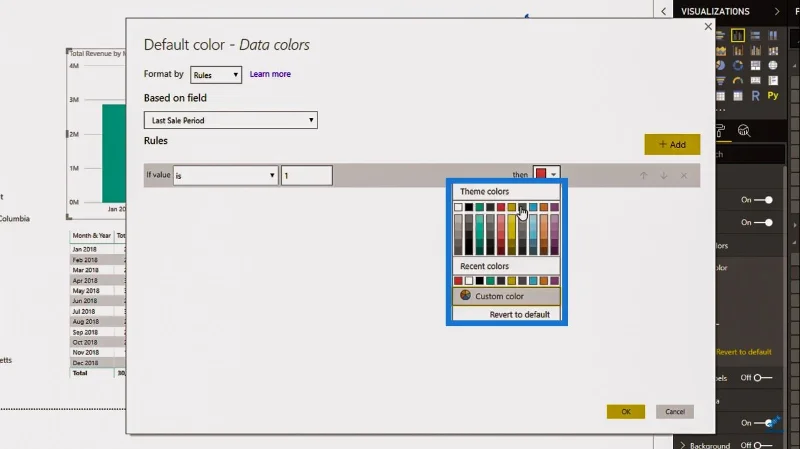
Task: Toggle the On switch above Background
Action: tap(763, 423)
